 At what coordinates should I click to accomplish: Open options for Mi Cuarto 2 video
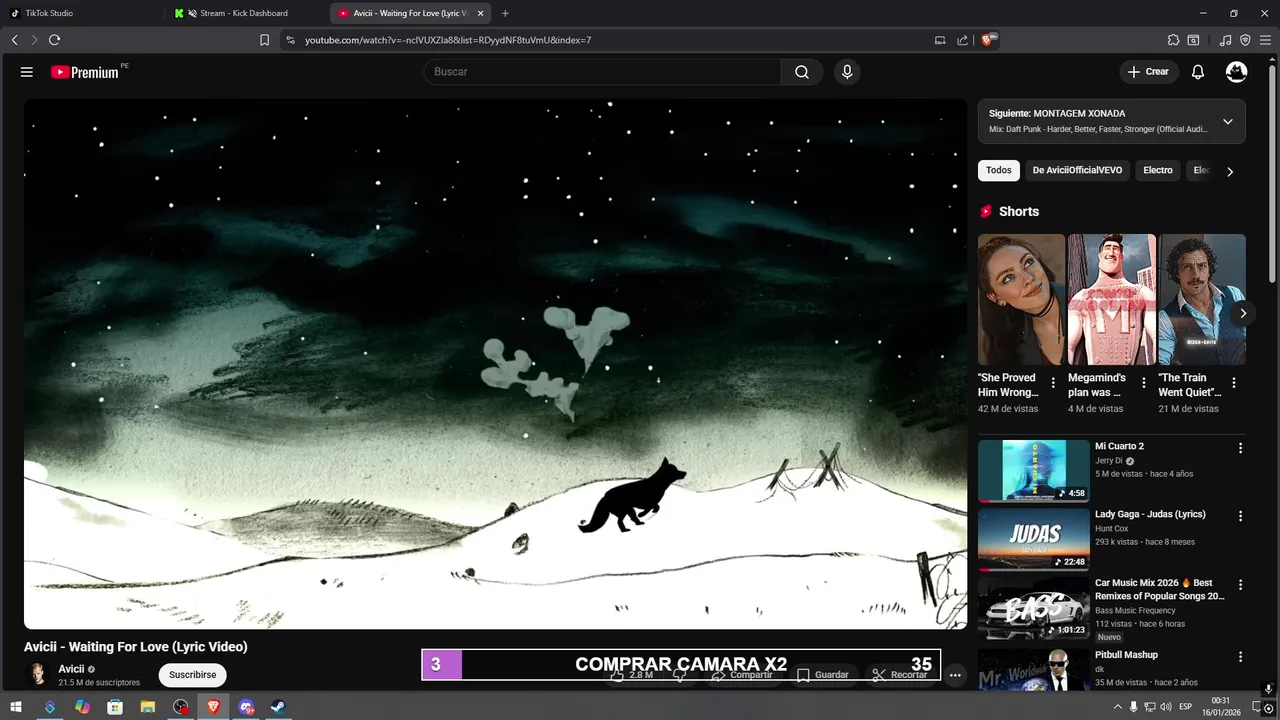click(1241, 448)
